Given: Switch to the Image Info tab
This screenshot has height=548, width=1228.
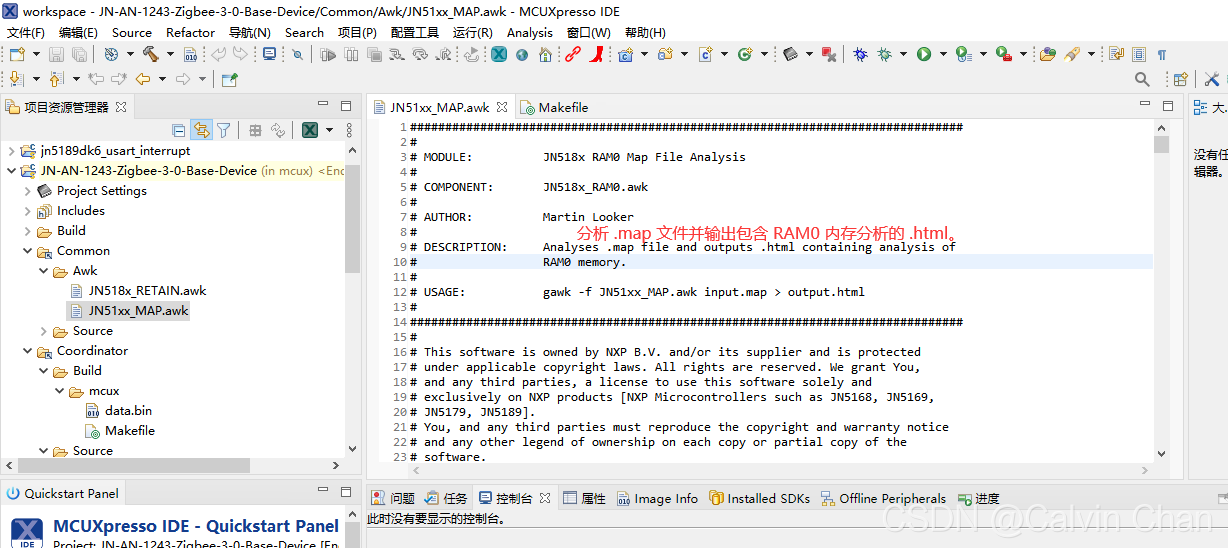Looking at the screenshot, I should (x=657, y=498).
